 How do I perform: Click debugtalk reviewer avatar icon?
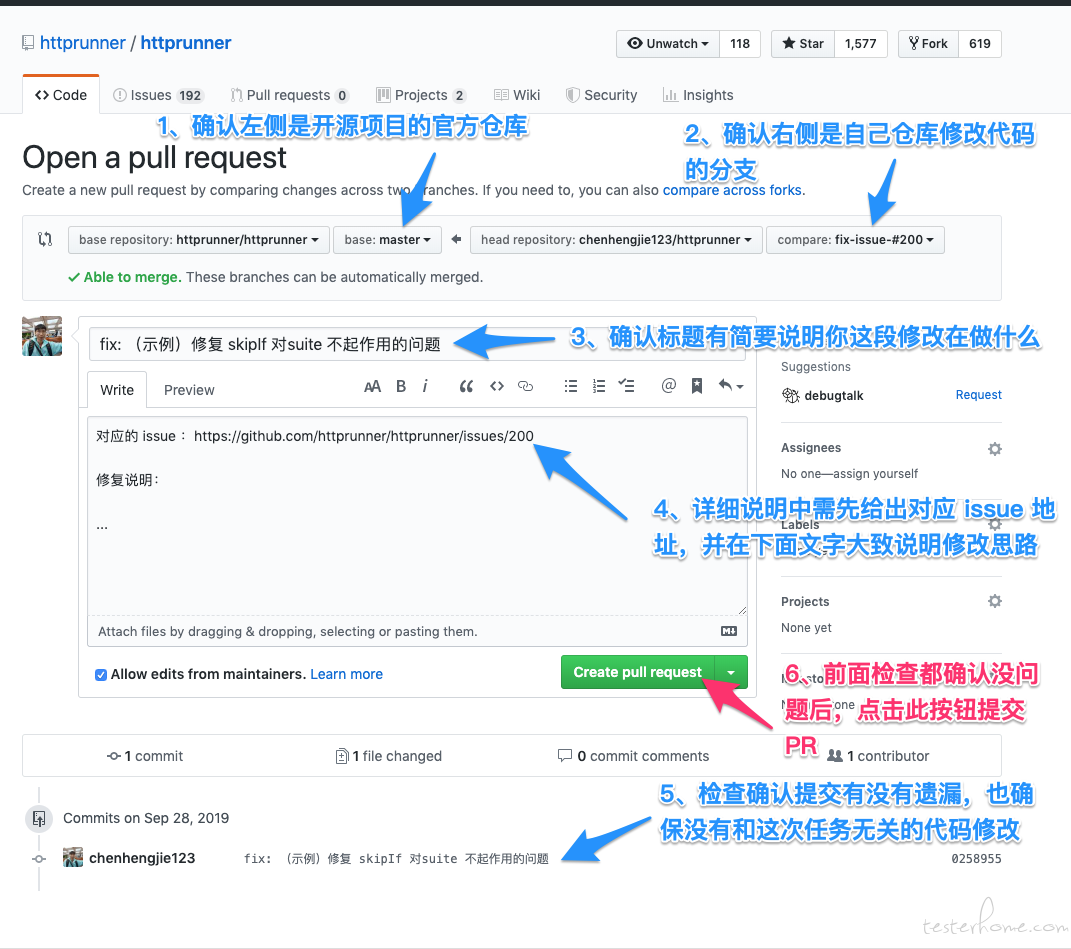point(790,395)
